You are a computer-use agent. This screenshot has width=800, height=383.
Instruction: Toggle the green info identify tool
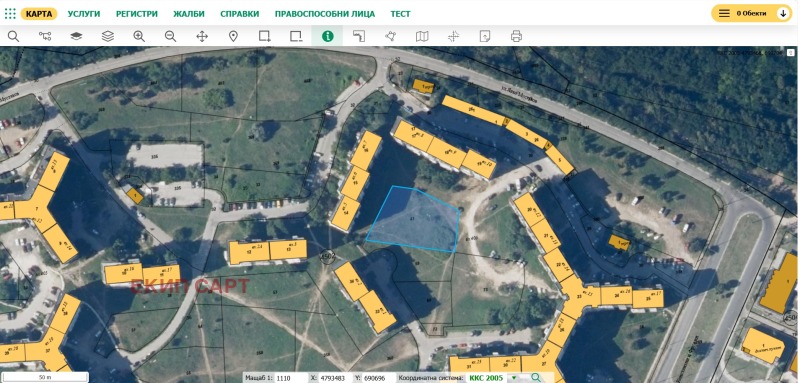tap(328, 36)
